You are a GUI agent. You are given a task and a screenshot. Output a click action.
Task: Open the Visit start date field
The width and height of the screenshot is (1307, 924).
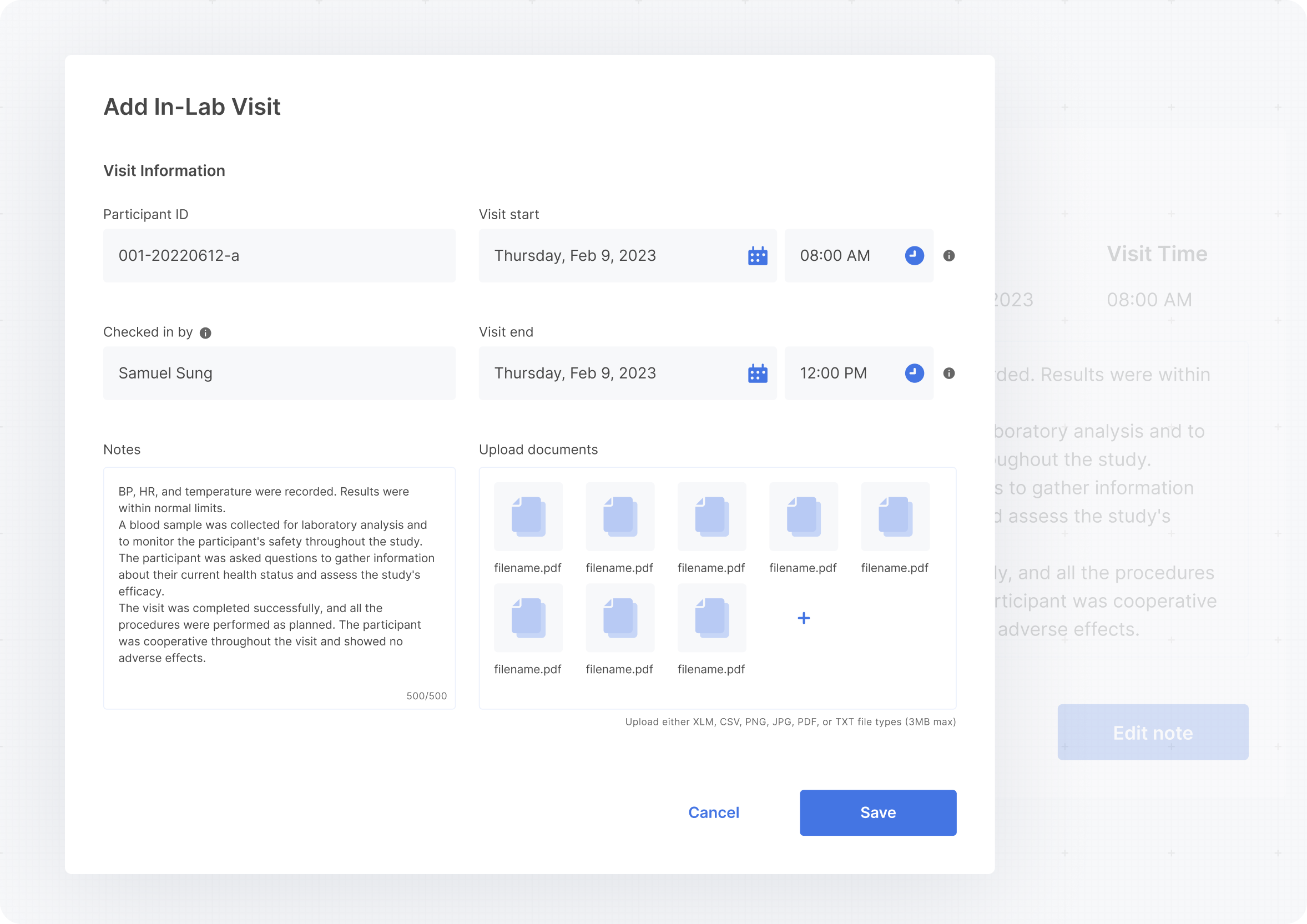tap(609, 256)
